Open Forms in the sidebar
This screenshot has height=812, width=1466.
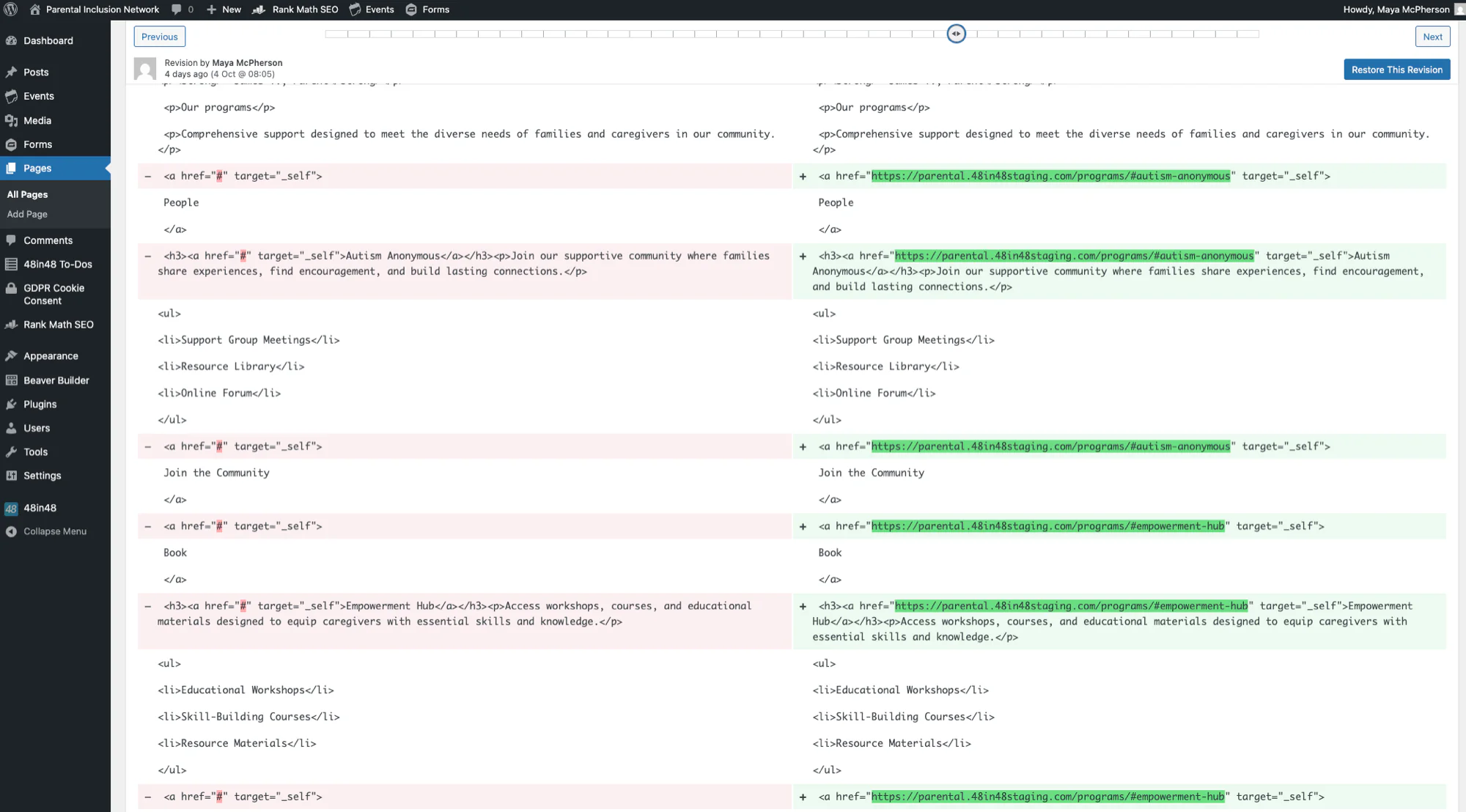pyautogui.click(x=55, y=144)
